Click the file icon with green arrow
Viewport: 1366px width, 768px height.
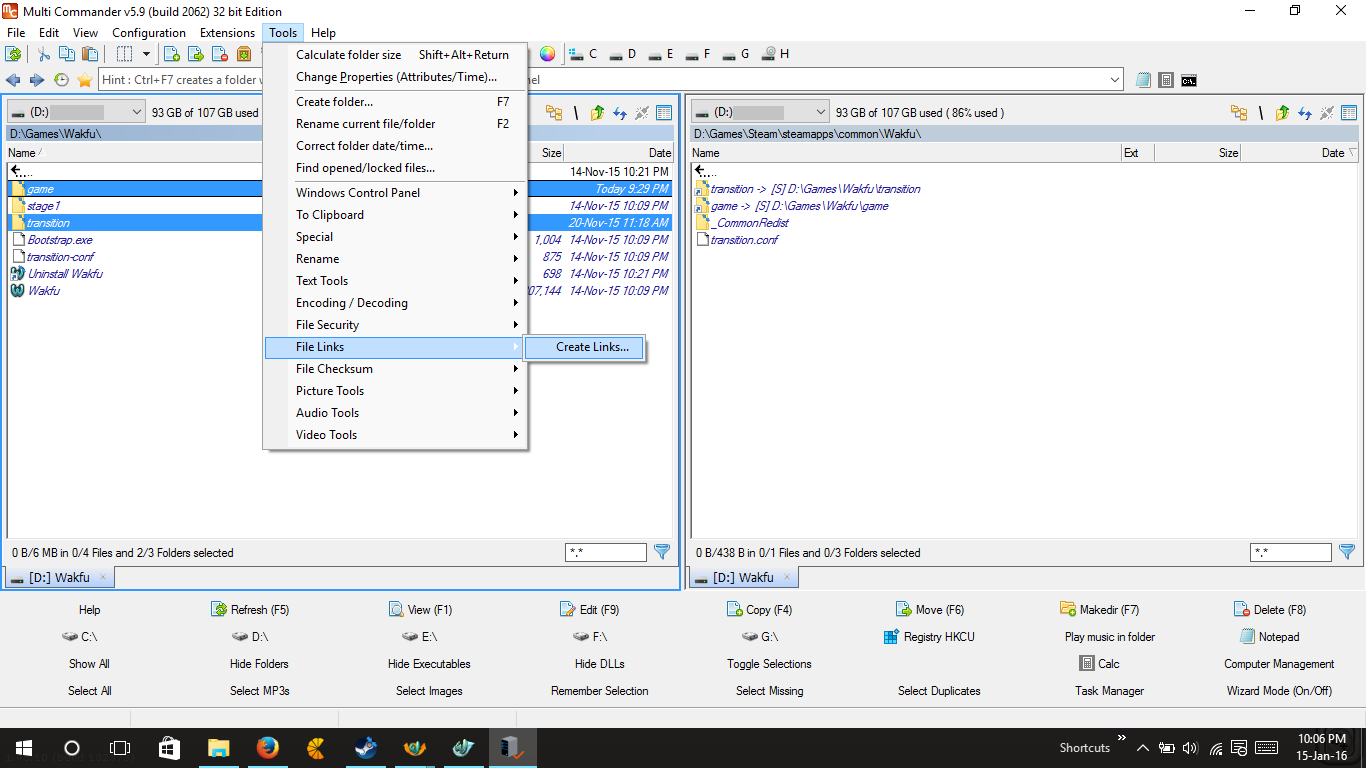coord(196,54)
